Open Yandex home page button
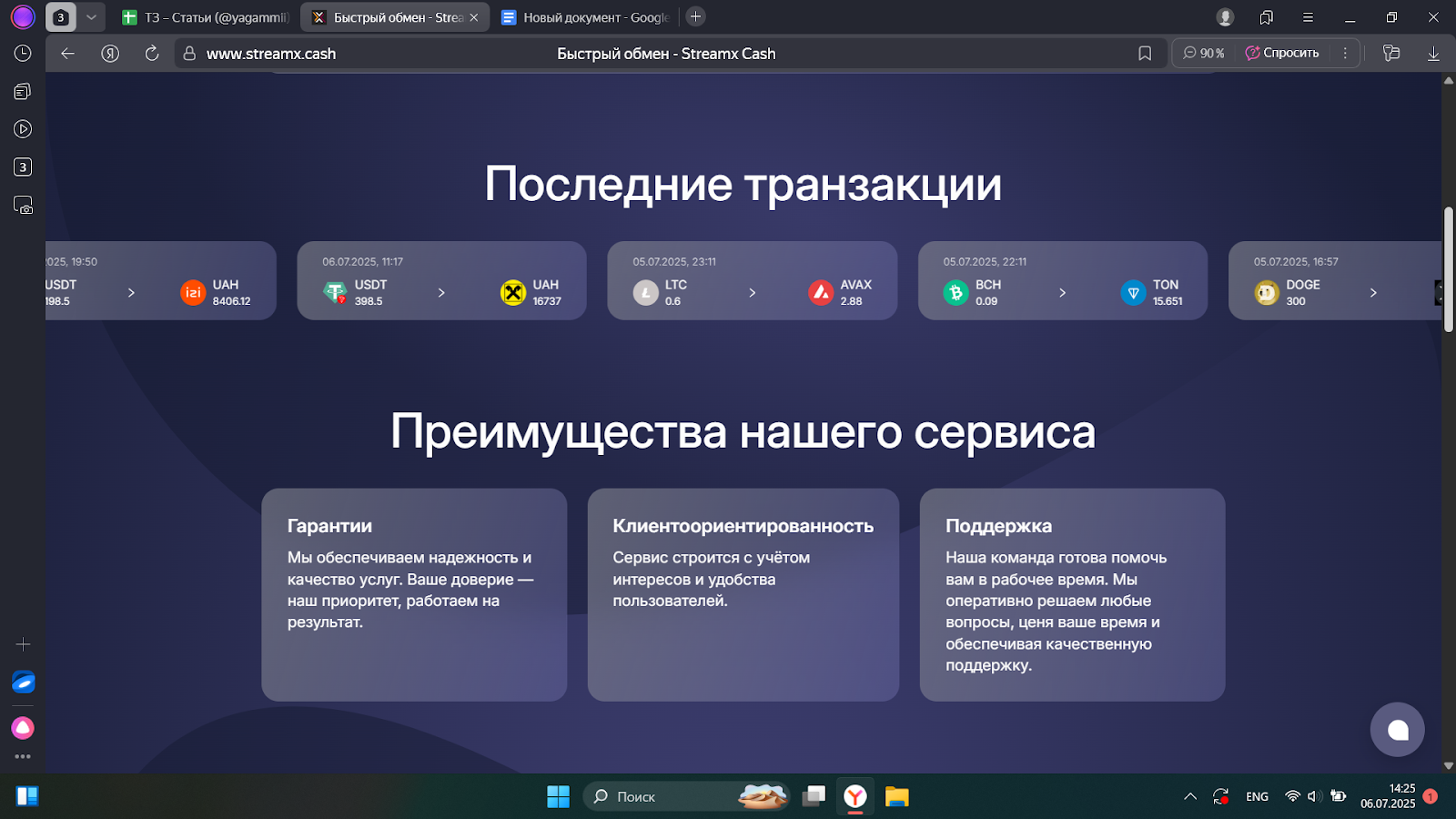Viewport: 1456px width, 819px height. click(110, 54)
